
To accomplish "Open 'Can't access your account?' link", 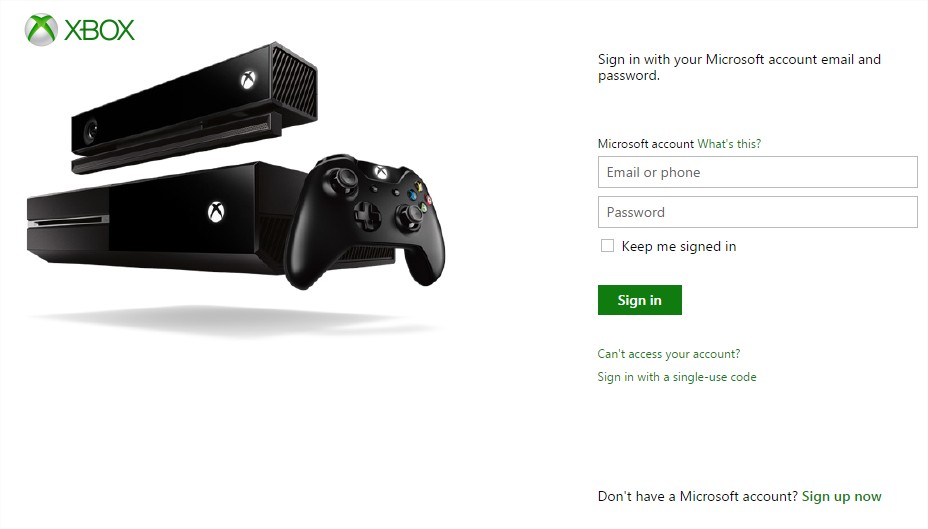I will (x=669, y=354).
